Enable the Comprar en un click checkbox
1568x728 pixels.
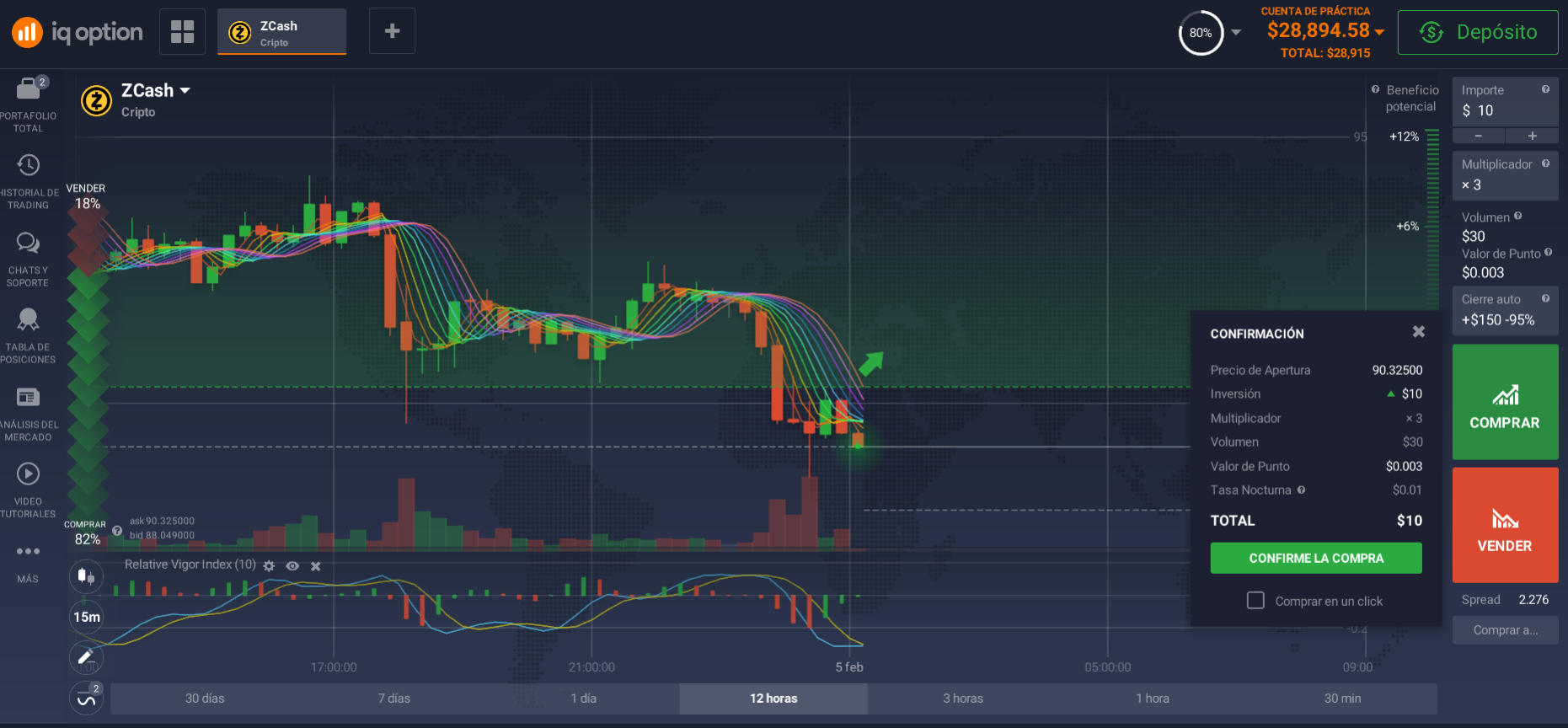pos(1255,601)
